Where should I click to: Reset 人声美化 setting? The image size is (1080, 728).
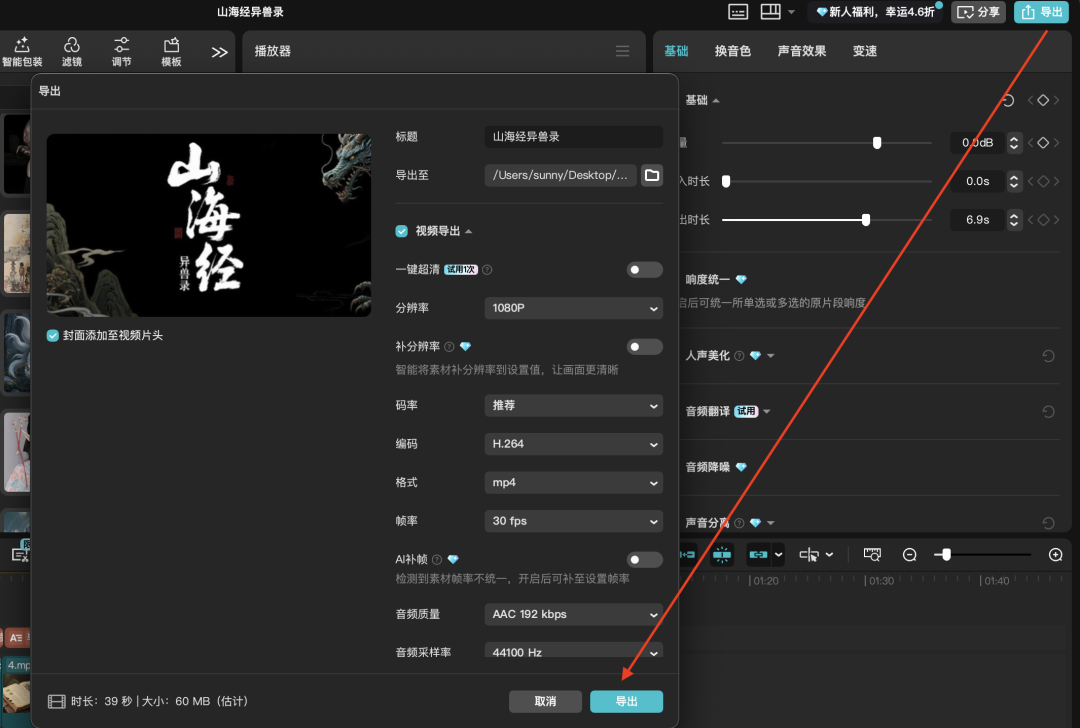pos(1048,356)
